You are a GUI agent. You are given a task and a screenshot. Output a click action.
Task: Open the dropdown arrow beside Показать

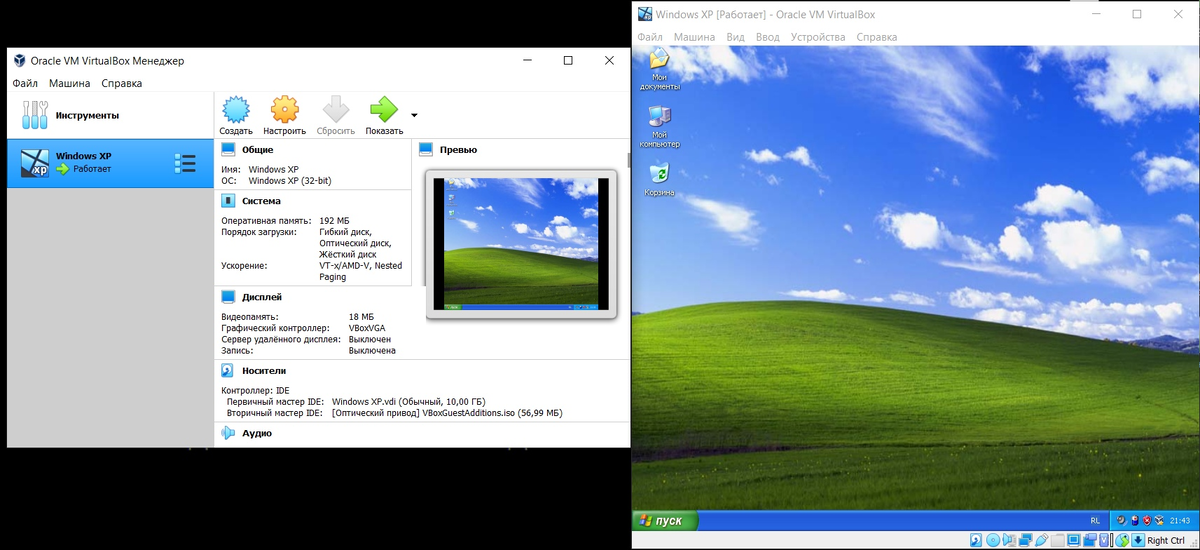coord(414,114)
